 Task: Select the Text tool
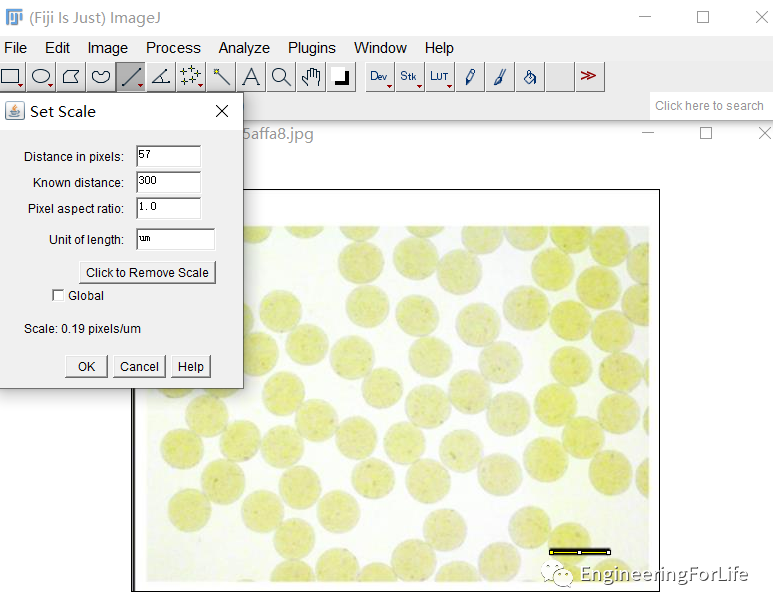click(x=251, y=77)
